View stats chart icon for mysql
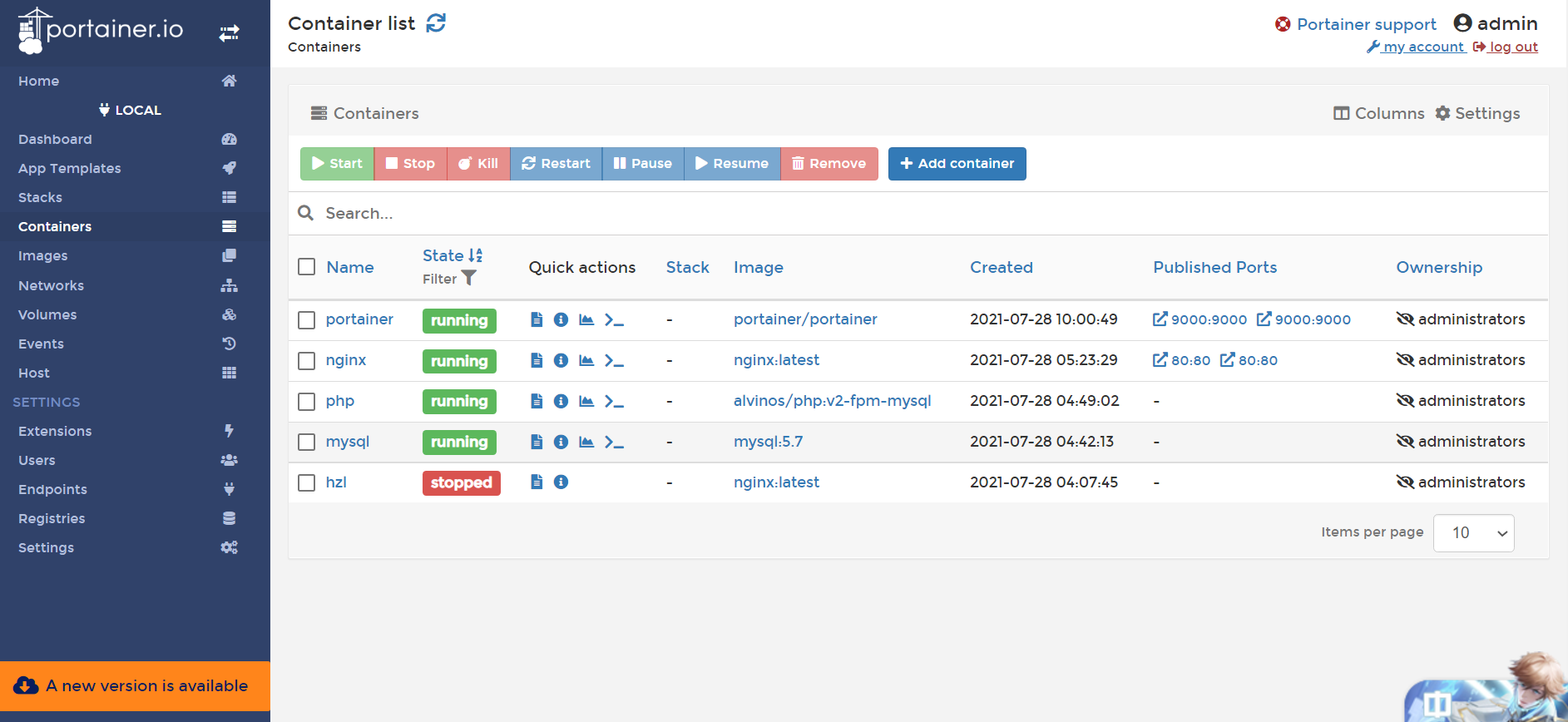 [586, 442]
